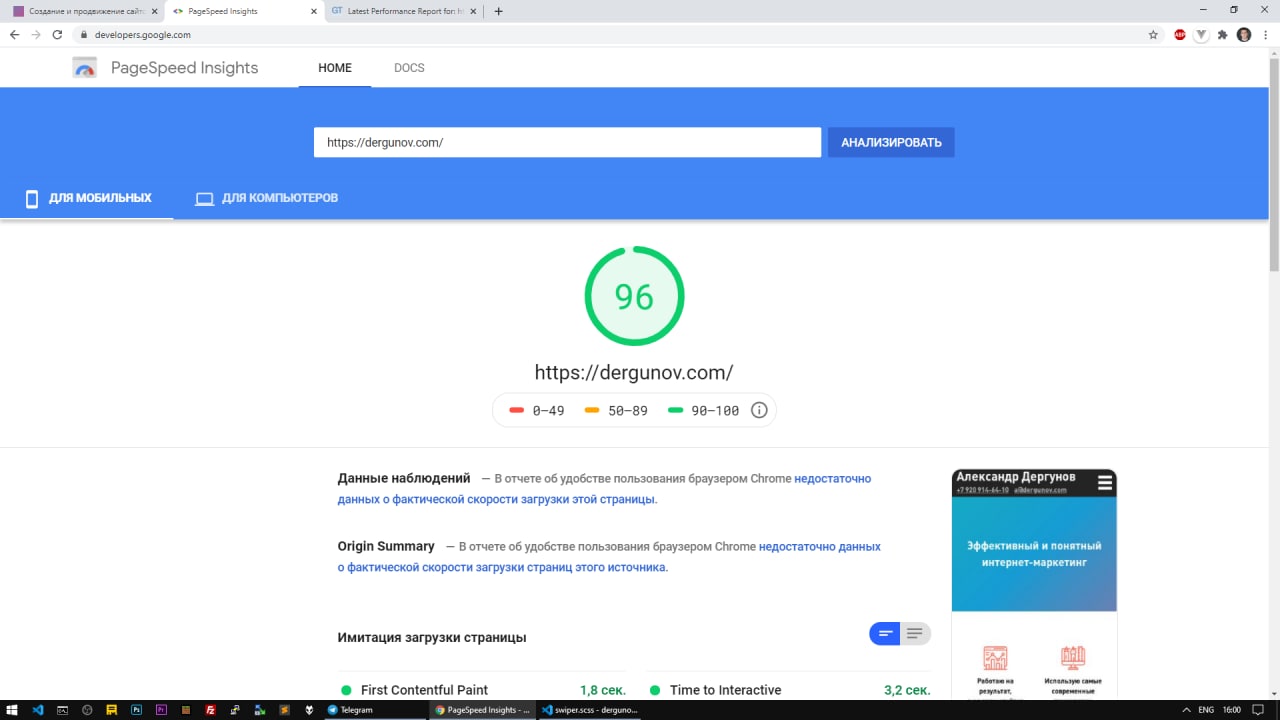Click the 16:00 clock in the tray
This screenshot has height=720, width=1280.
point(1232,710)
